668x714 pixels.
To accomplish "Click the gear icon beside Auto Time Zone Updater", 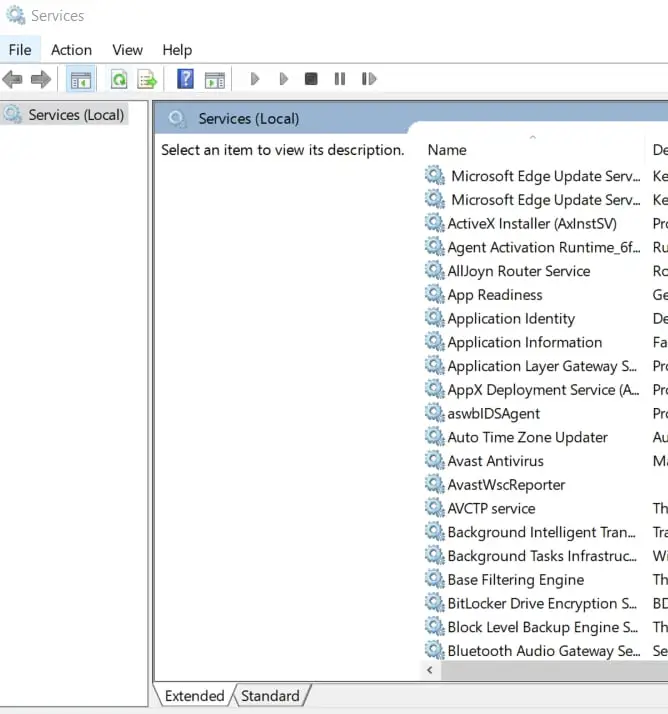I will 434,437.
